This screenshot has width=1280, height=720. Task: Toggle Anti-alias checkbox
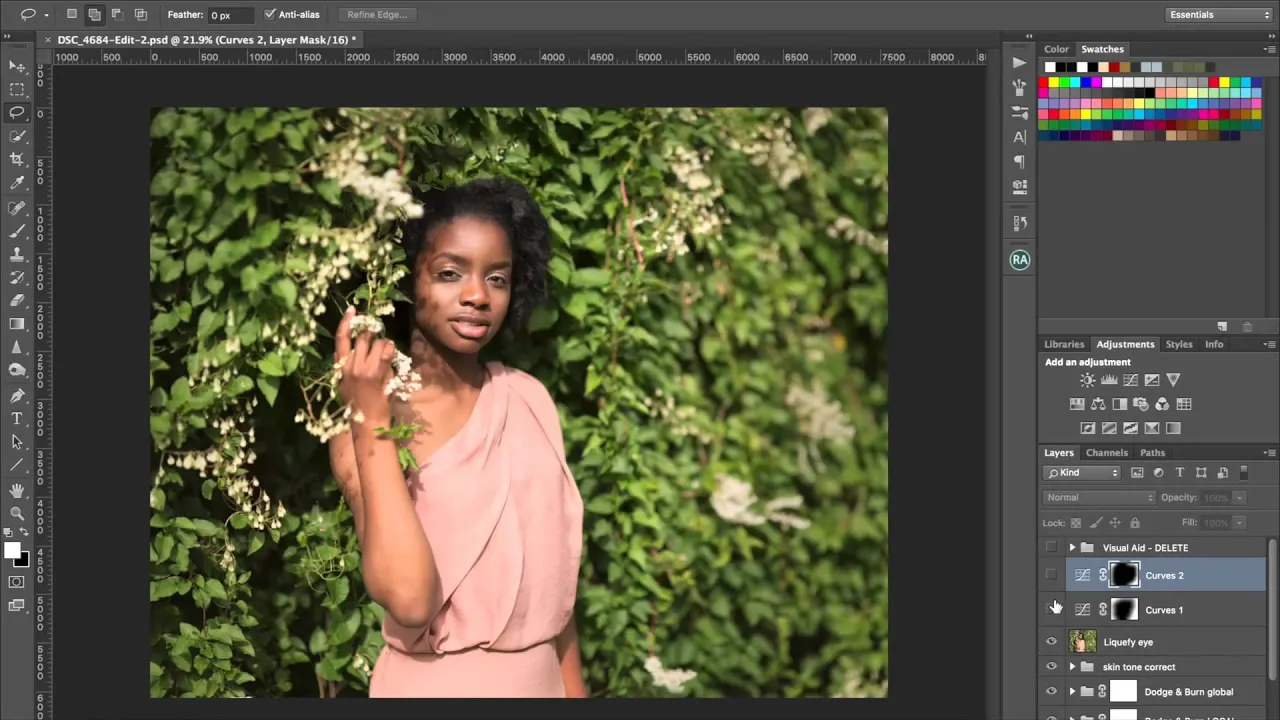[x=270, y=15]
